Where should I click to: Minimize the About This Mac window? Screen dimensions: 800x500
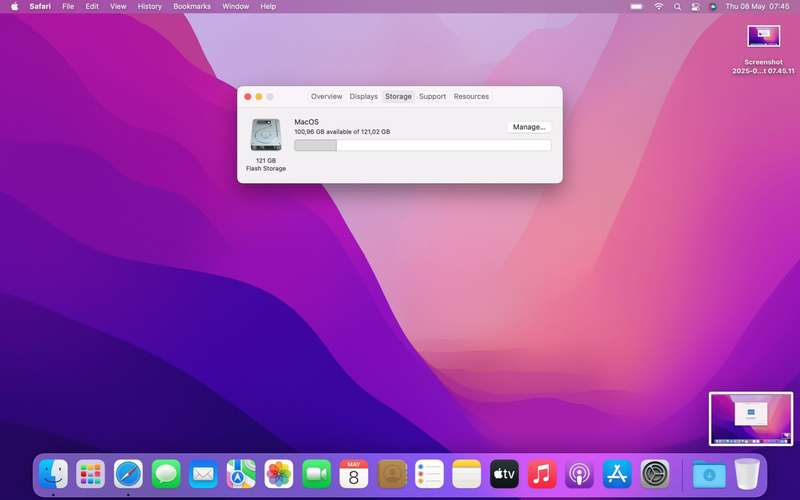259,96
